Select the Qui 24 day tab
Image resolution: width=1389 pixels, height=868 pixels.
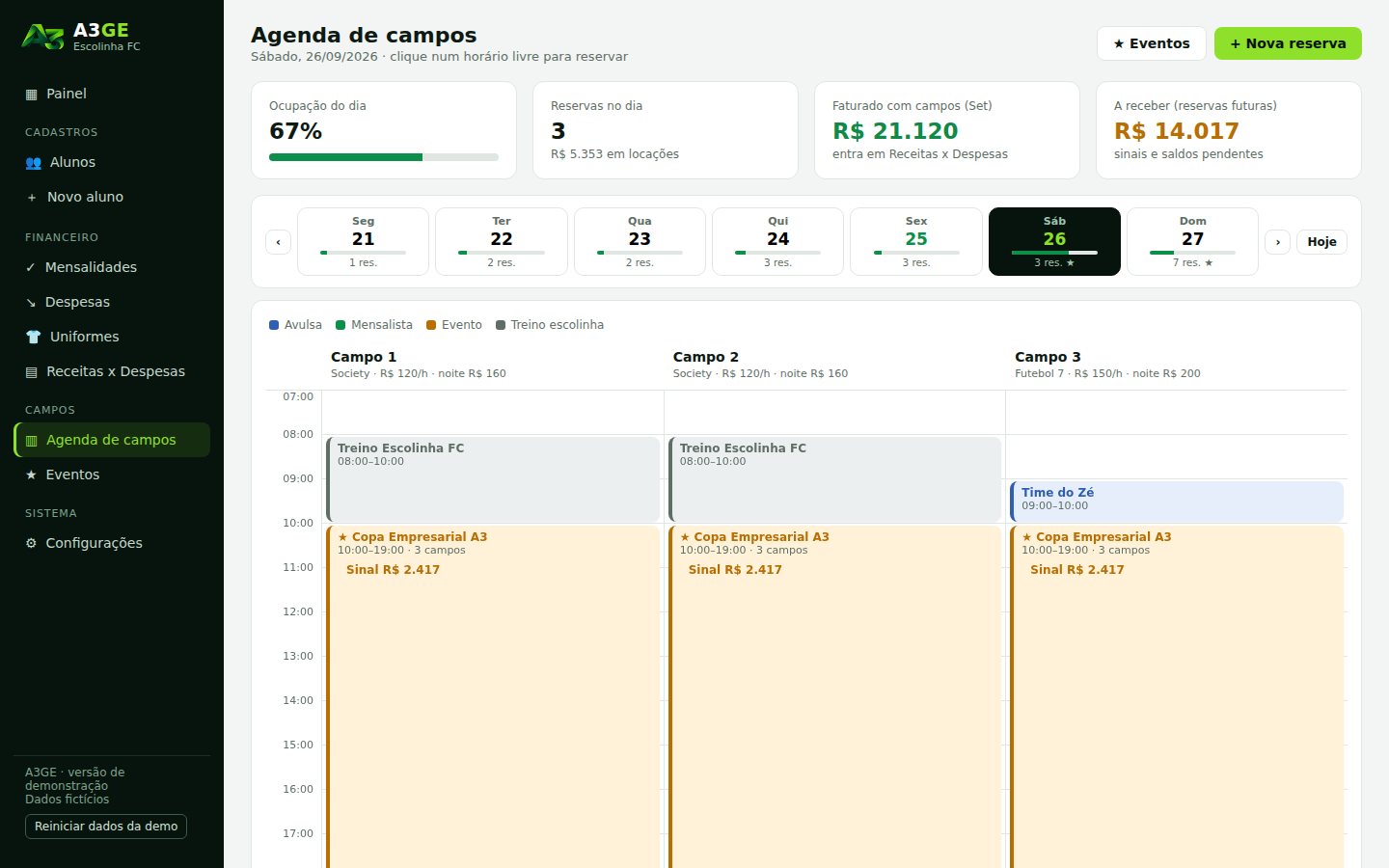[x=777, y=241]
